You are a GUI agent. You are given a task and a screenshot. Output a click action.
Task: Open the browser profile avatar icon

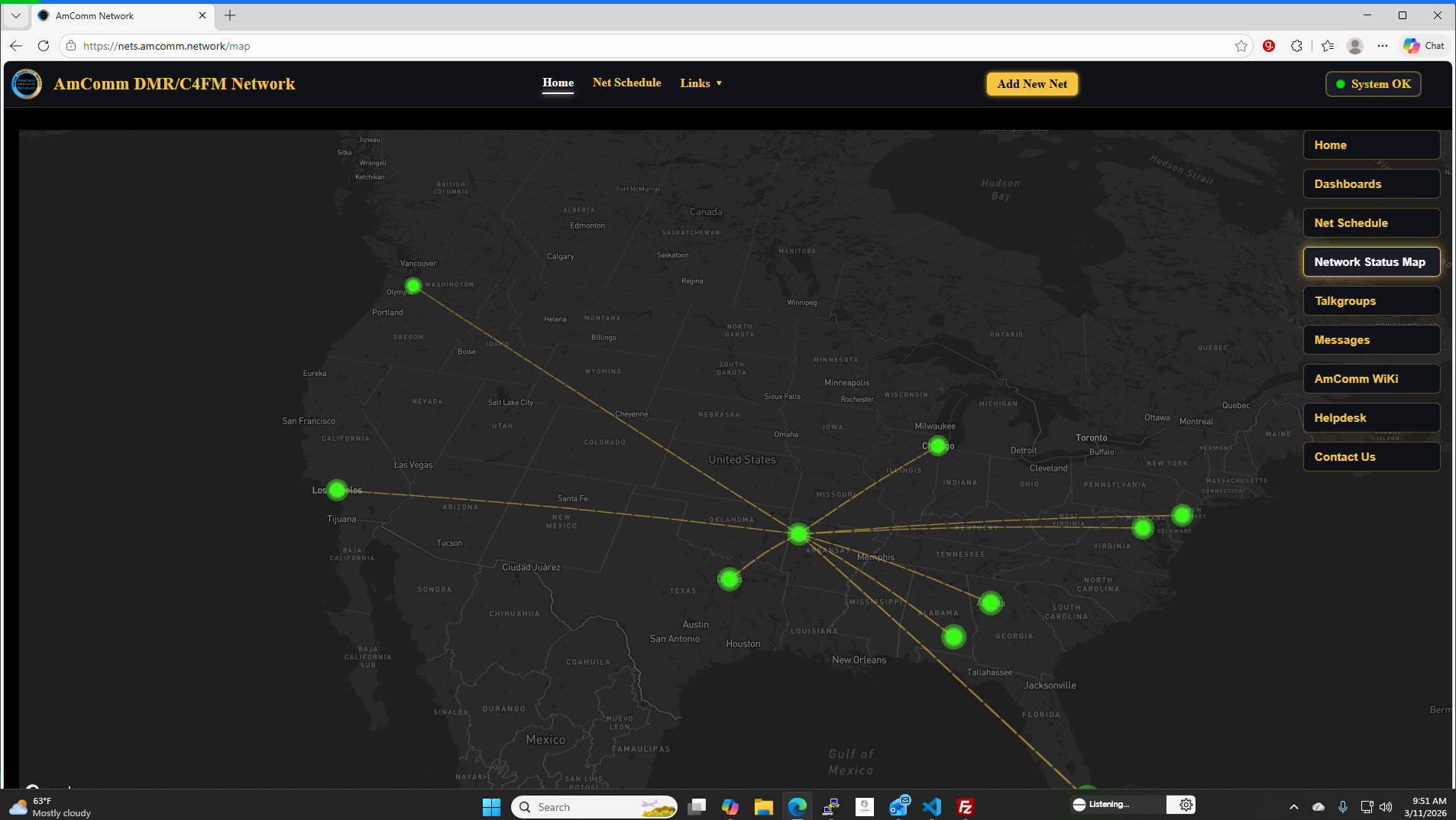coord(1356,46)
